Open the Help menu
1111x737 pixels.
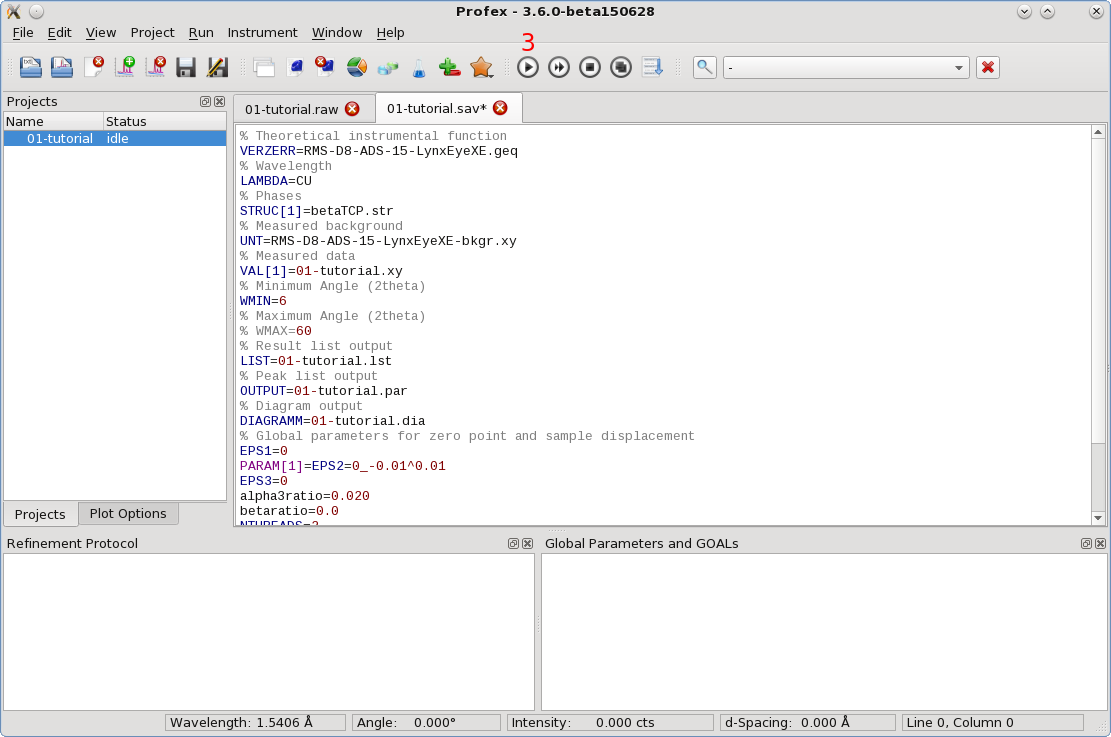[x=390, y=33]
